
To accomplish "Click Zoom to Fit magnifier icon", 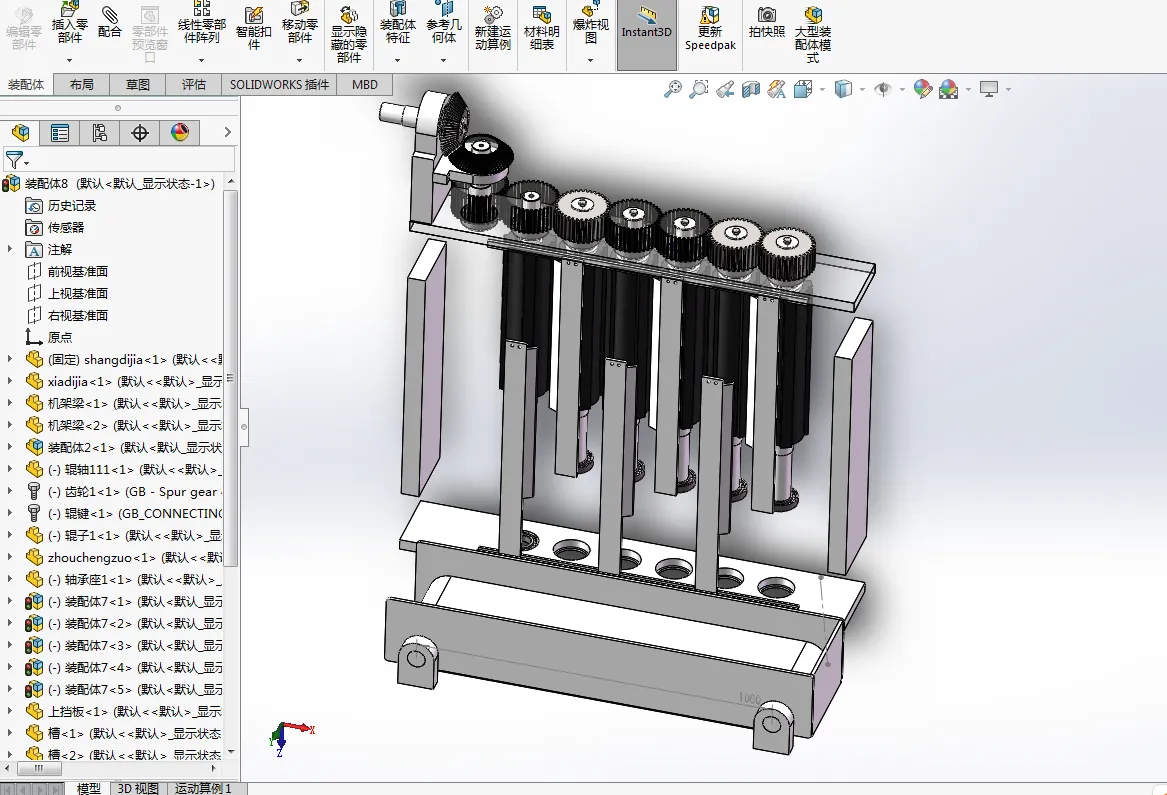I will click(x=673, y=89).
